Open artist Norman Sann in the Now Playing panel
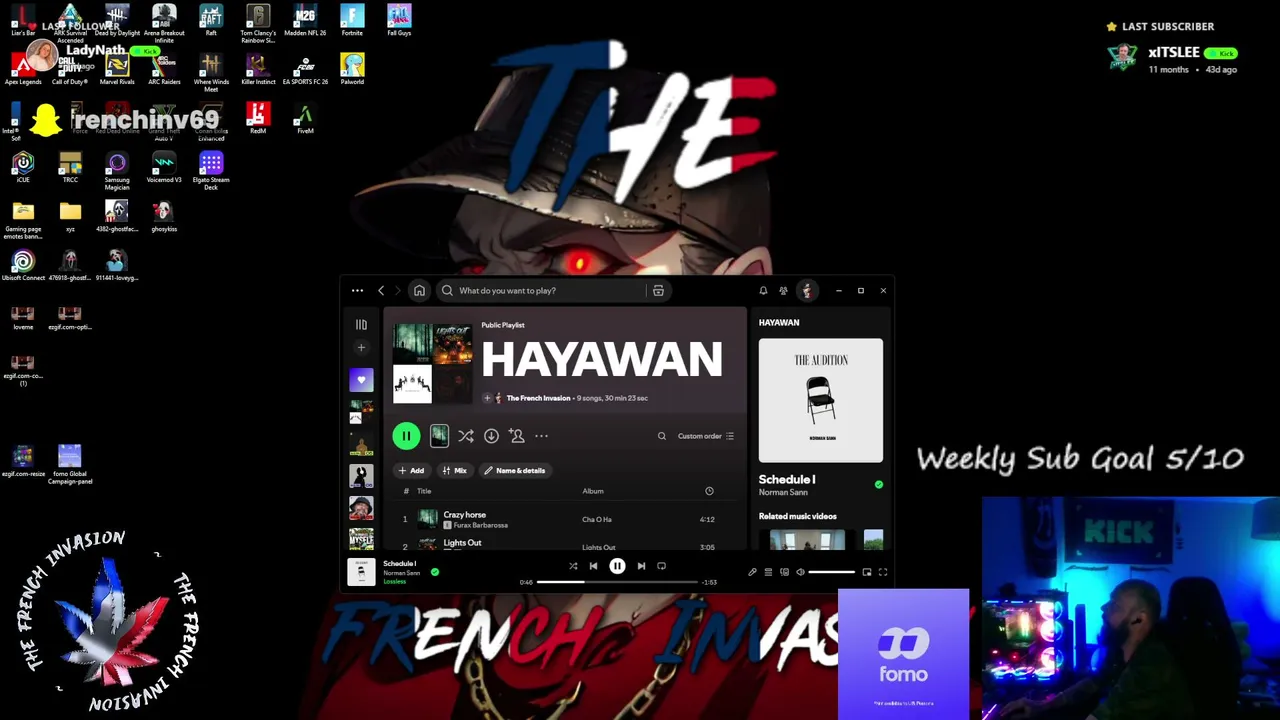1280x720 pixels. coord(783,493)
